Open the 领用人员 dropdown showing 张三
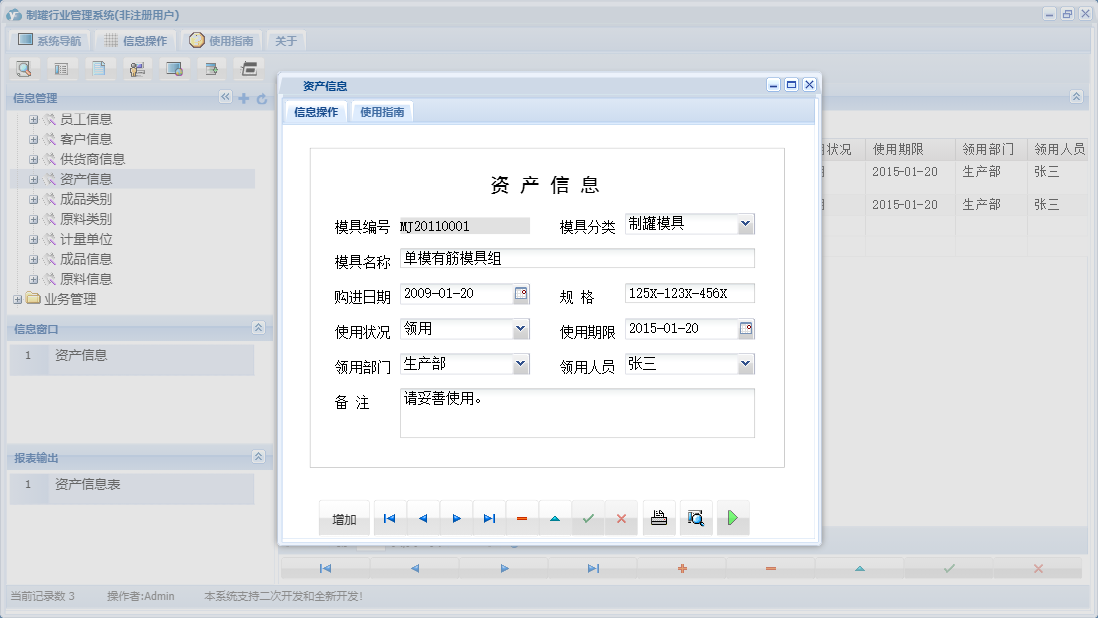This screenshot has height=618, width=1098. [x=747, y=363]
